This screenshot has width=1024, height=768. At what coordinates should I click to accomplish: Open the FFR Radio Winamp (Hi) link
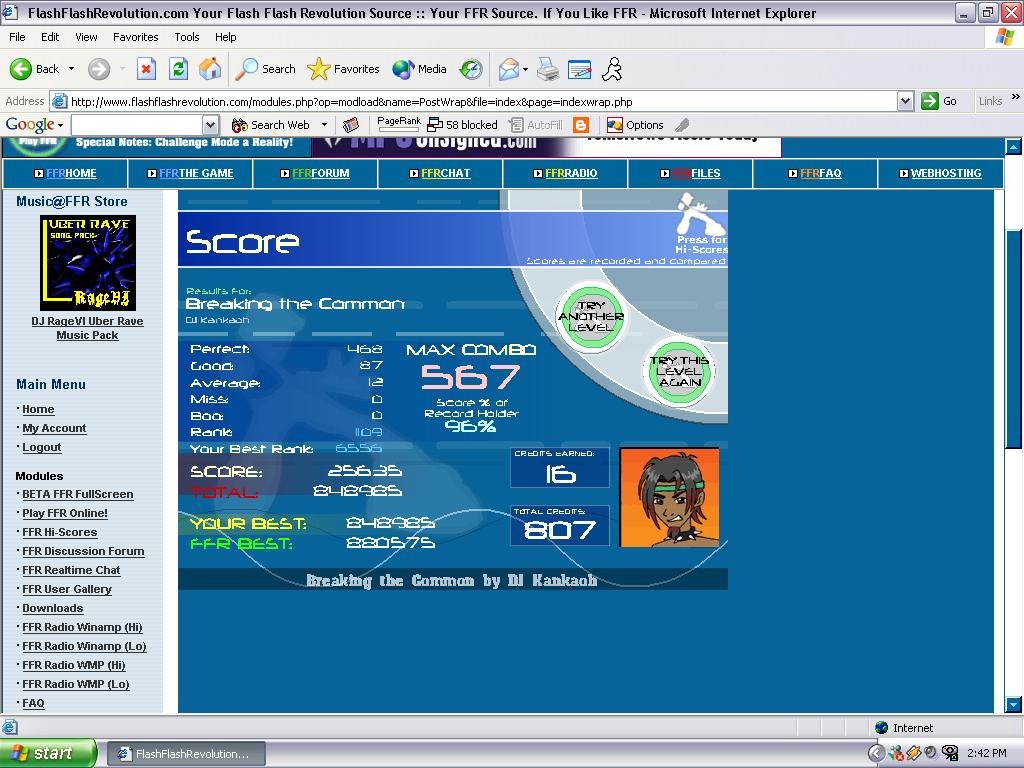(x=82, y=627)
